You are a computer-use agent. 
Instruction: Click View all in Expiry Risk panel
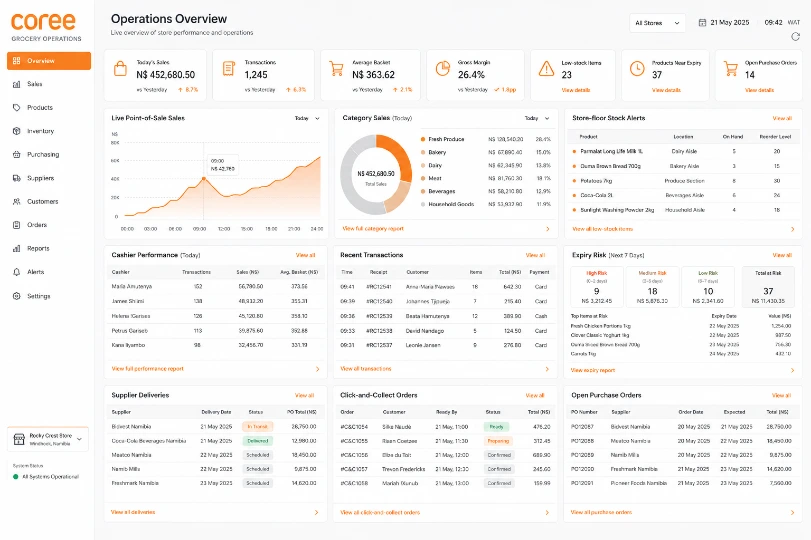[x=782, y=255]
